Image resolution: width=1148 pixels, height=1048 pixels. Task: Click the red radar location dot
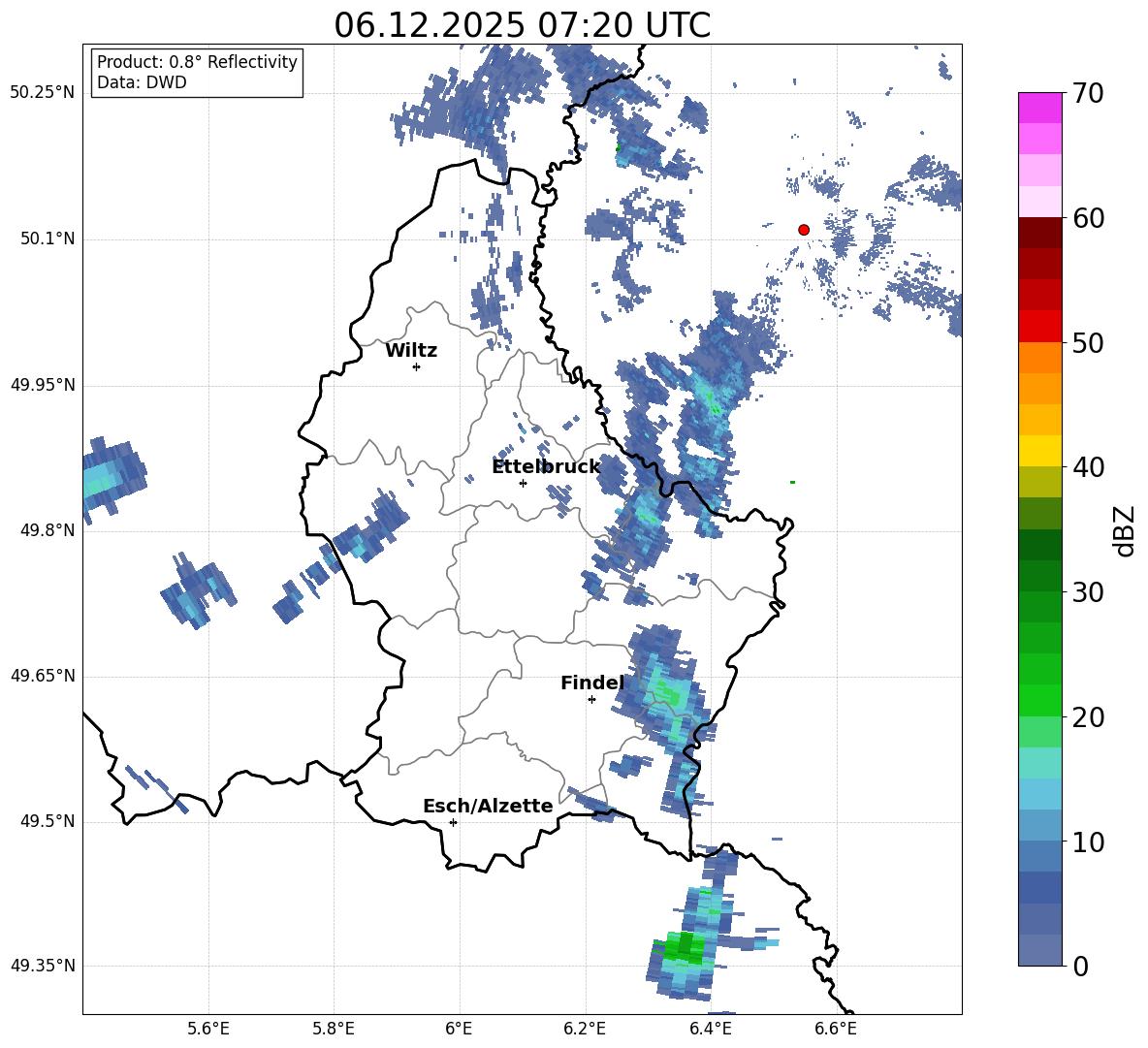804,229
